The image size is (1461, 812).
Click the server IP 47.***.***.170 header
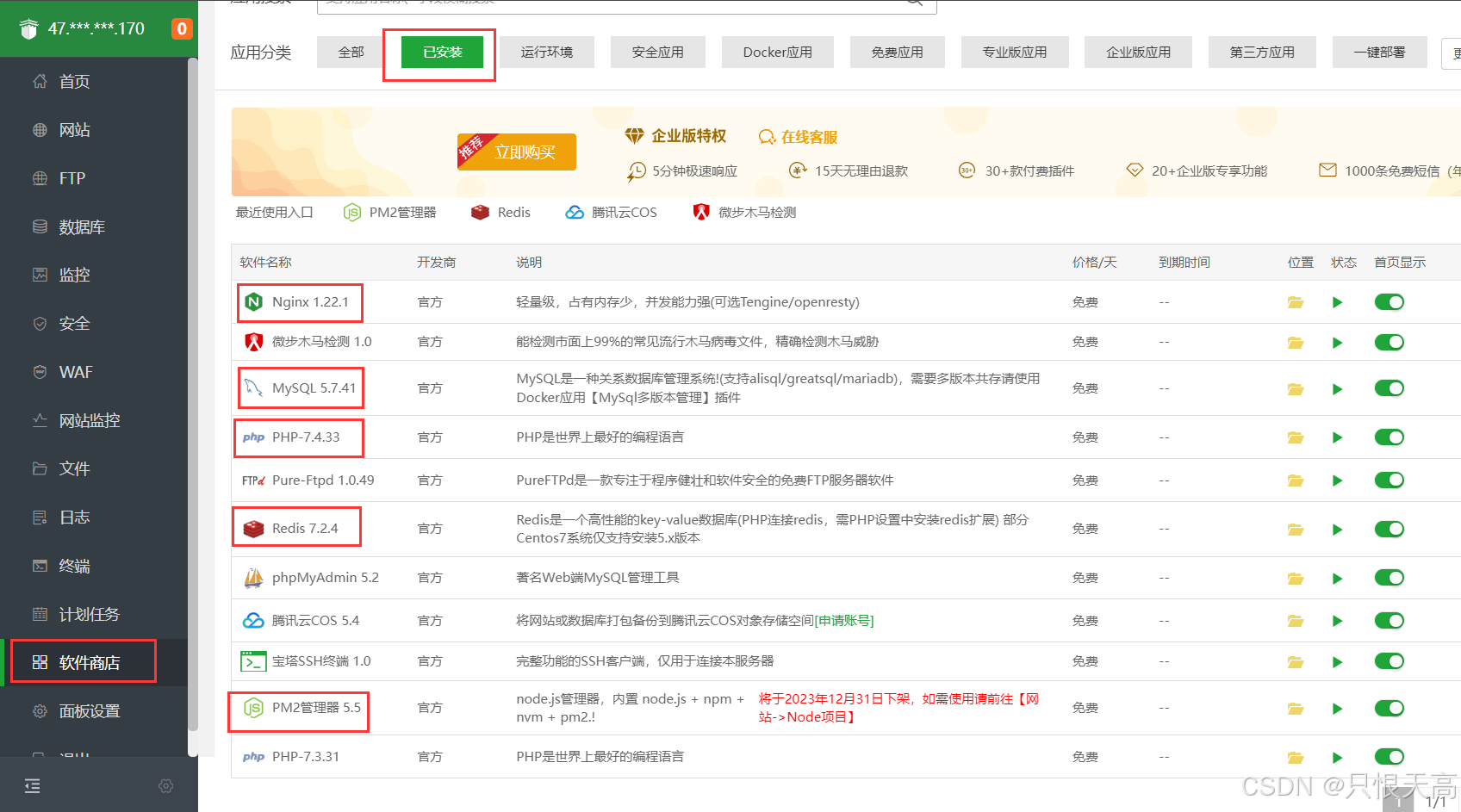click(96, 28)
